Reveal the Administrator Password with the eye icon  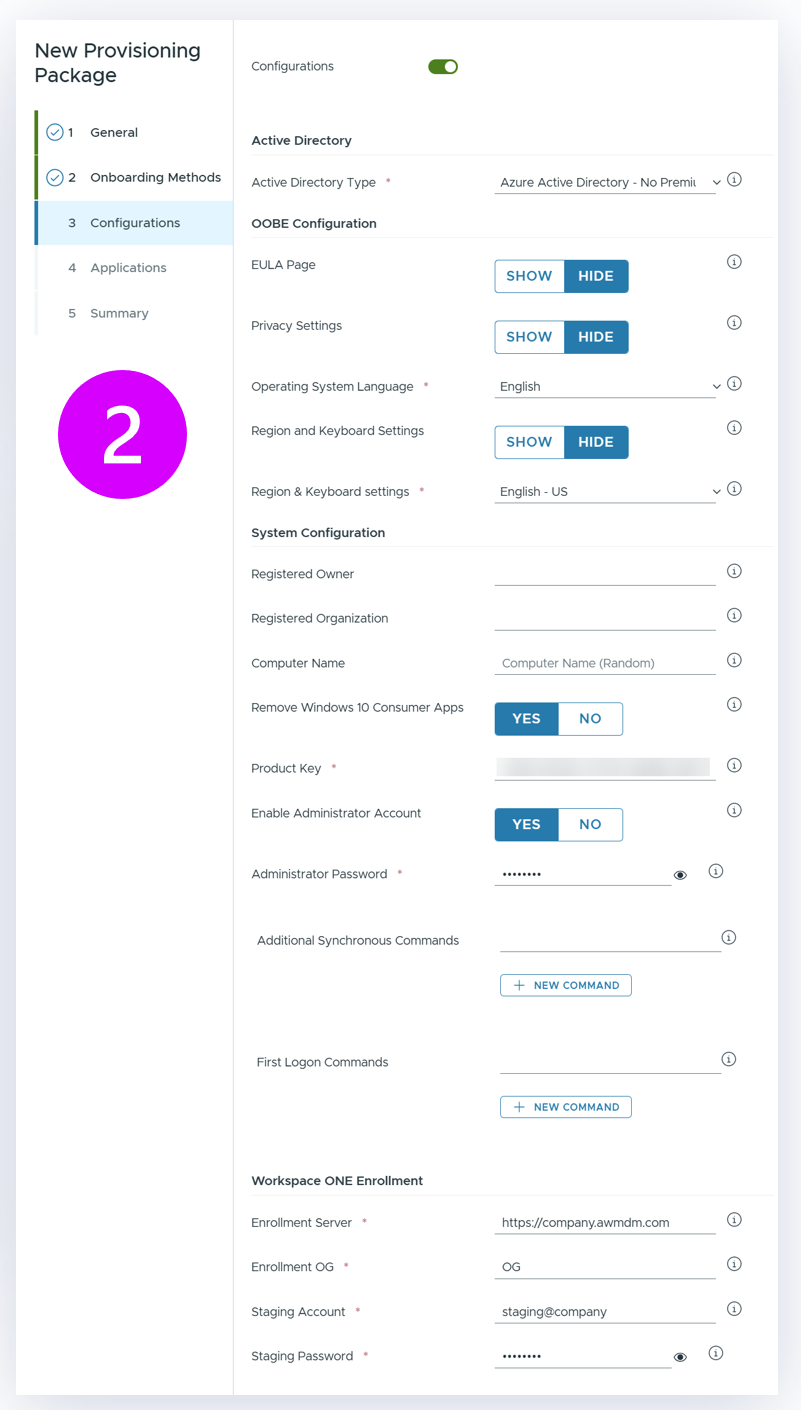pos(681,874)
